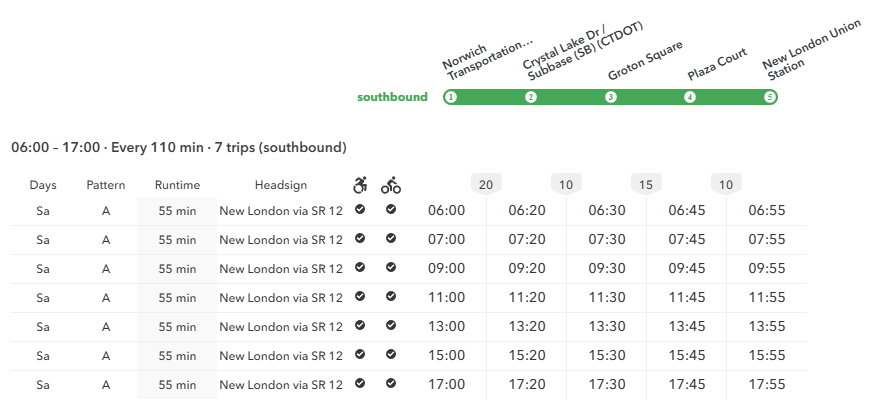Click the wheelchair accessibility column icon
Viewport: 886px width, 415px height.
(x=360, y=184)
